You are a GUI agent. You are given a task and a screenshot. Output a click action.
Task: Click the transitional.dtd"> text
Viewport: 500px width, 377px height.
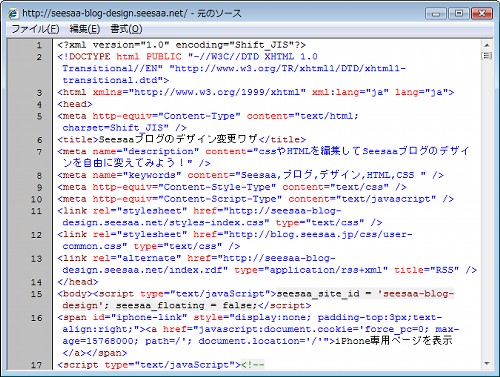116,80
